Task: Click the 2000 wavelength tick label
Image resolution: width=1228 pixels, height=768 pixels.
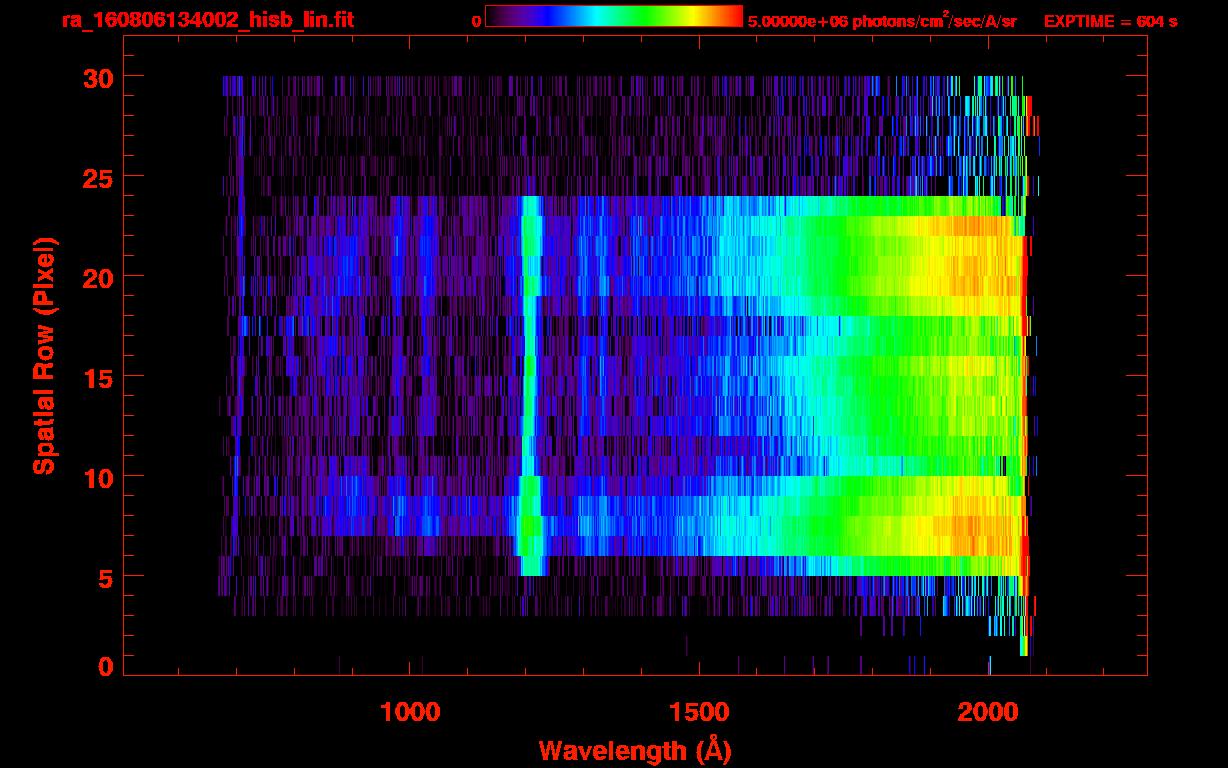Action: tap(988, 711)
